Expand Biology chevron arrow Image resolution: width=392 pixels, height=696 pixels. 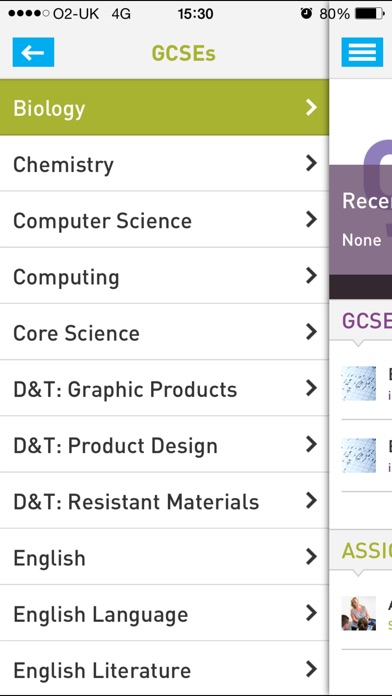[x=312, y=107]
